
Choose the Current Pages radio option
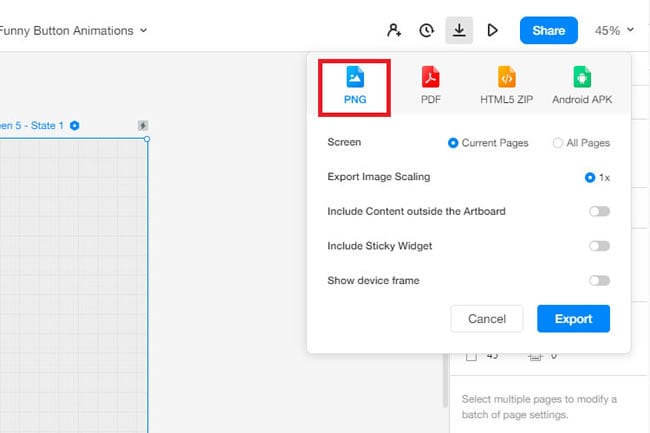click(488, 143)
